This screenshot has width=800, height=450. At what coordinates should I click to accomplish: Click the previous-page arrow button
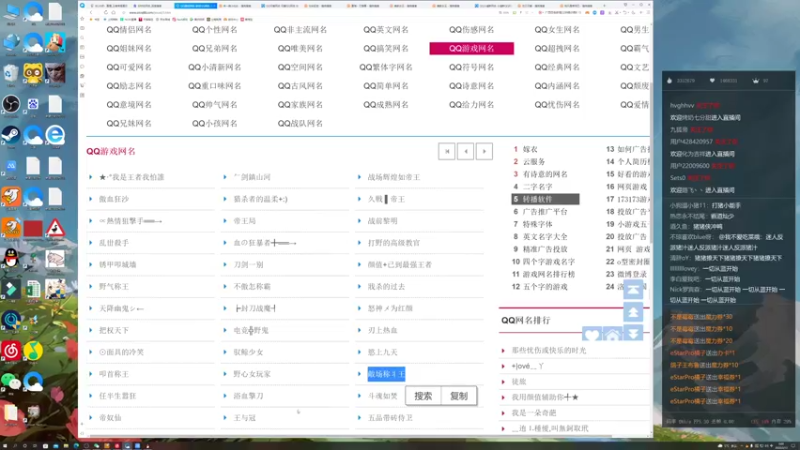[x=465, y=151]
